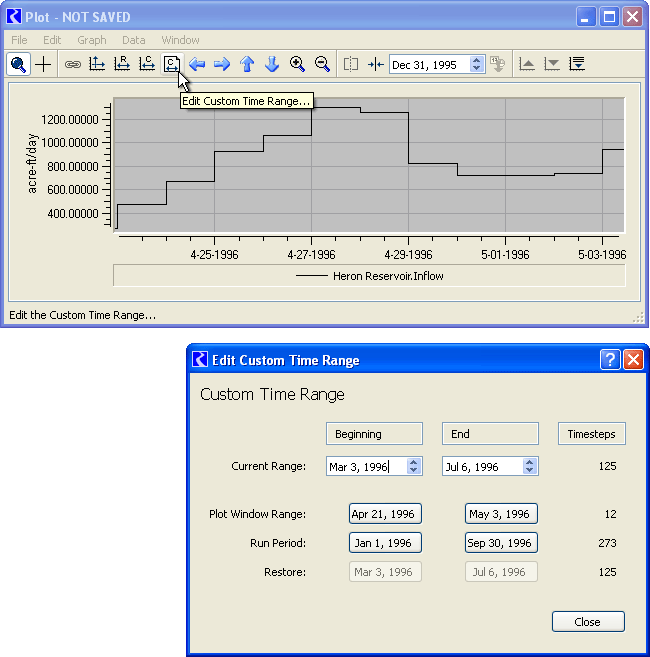Click the axis with down triangle icon
Screen dimensions: 650x657
tap(552, 64)
